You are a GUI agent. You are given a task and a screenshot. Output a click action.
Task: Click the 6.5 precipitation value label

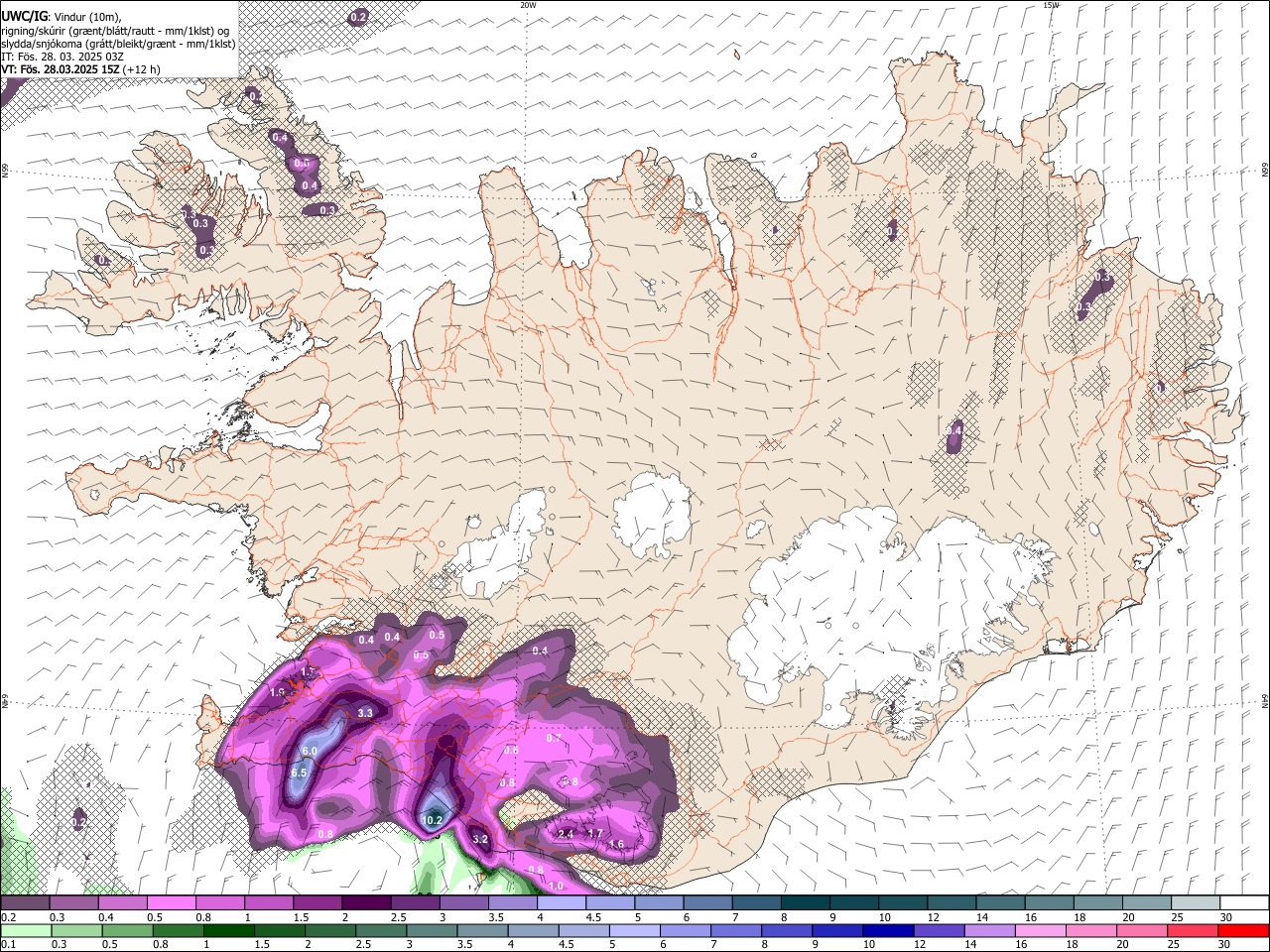point(301,773)
